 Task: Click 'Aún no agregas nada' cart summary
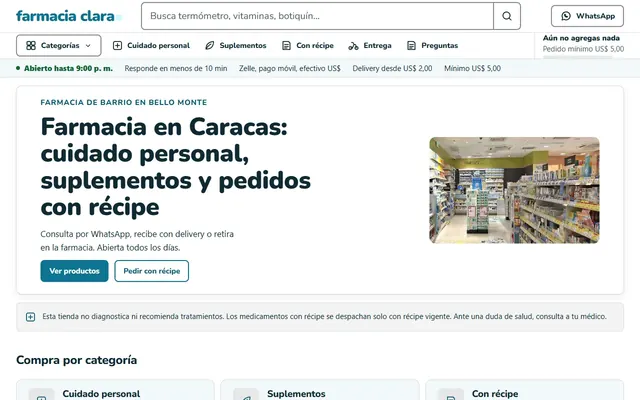coord(581,38)
